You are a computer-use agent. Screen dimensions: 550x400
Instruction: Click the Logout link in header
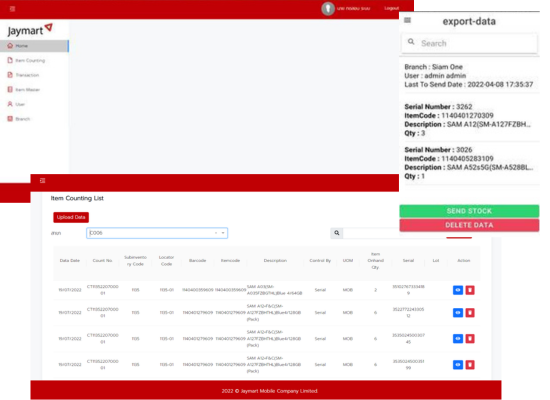[x=391, y=8]
